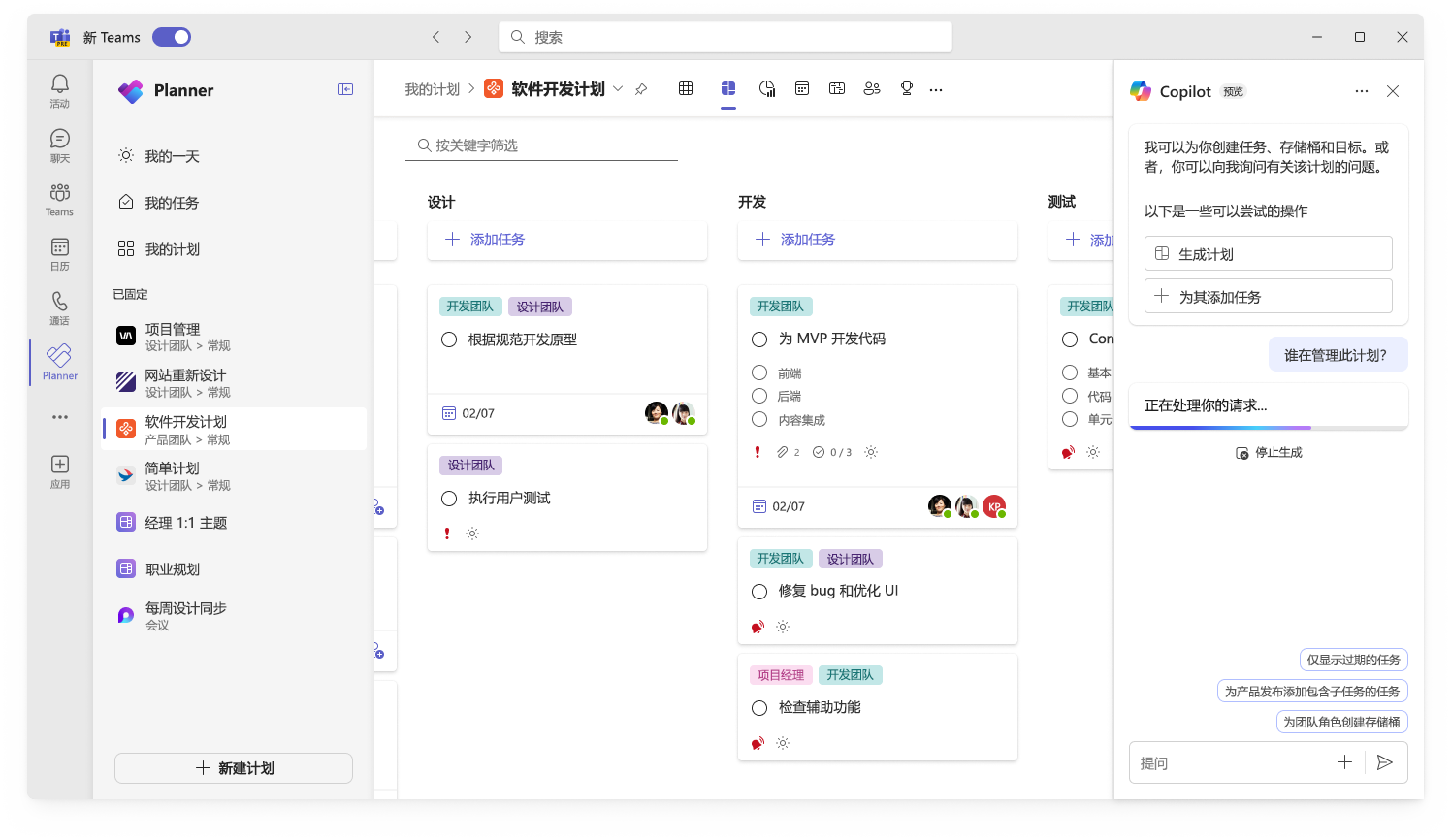Viewport: 1451px width, 840px height.
Task: Open the 职业规划 plan
Action: pos(235,569)
